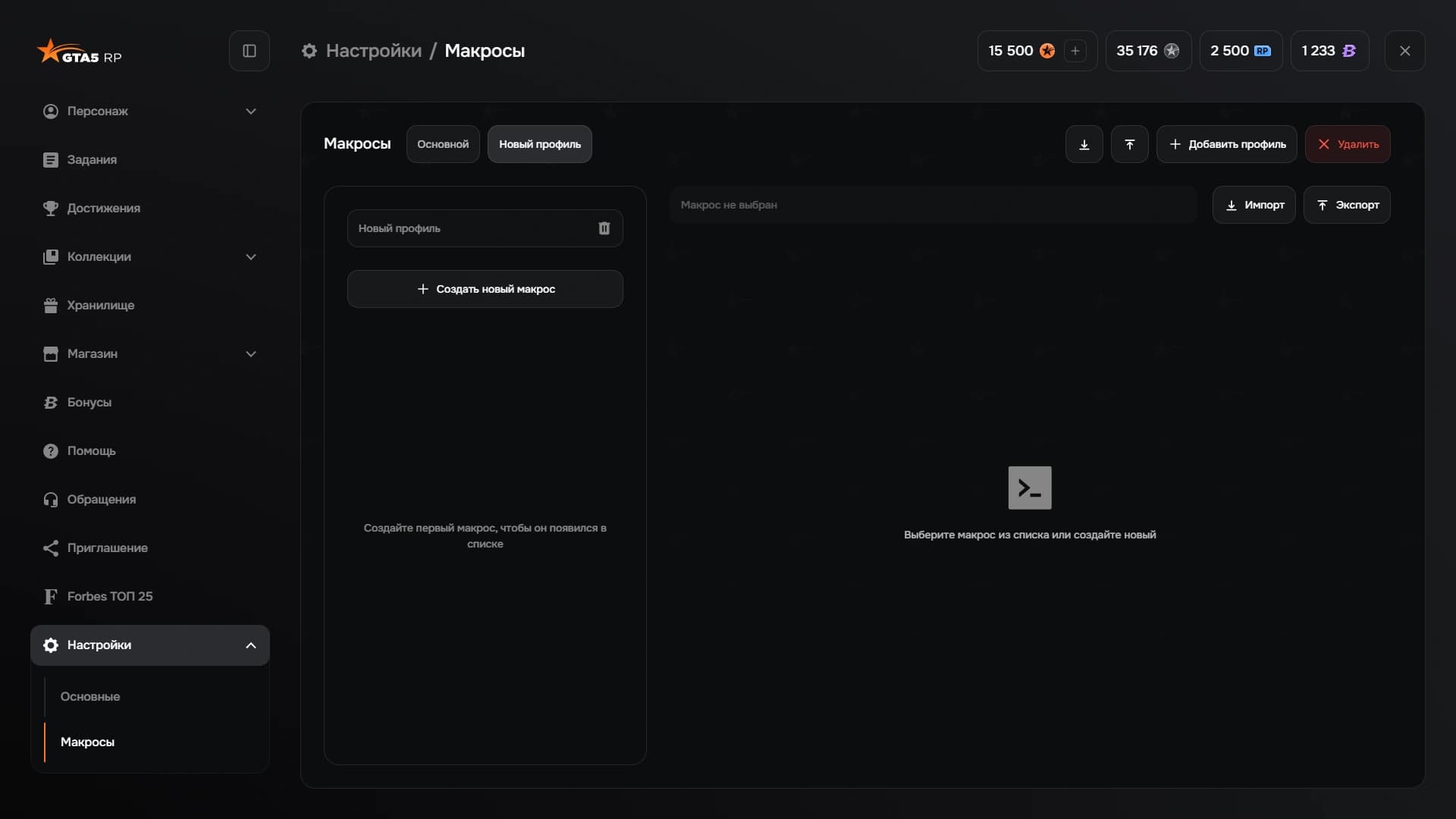Image resolution: width=1456 pixels, height=819 pixels.
Task: Expand the Магазин menu chevron
Action: tap(251, 354)
